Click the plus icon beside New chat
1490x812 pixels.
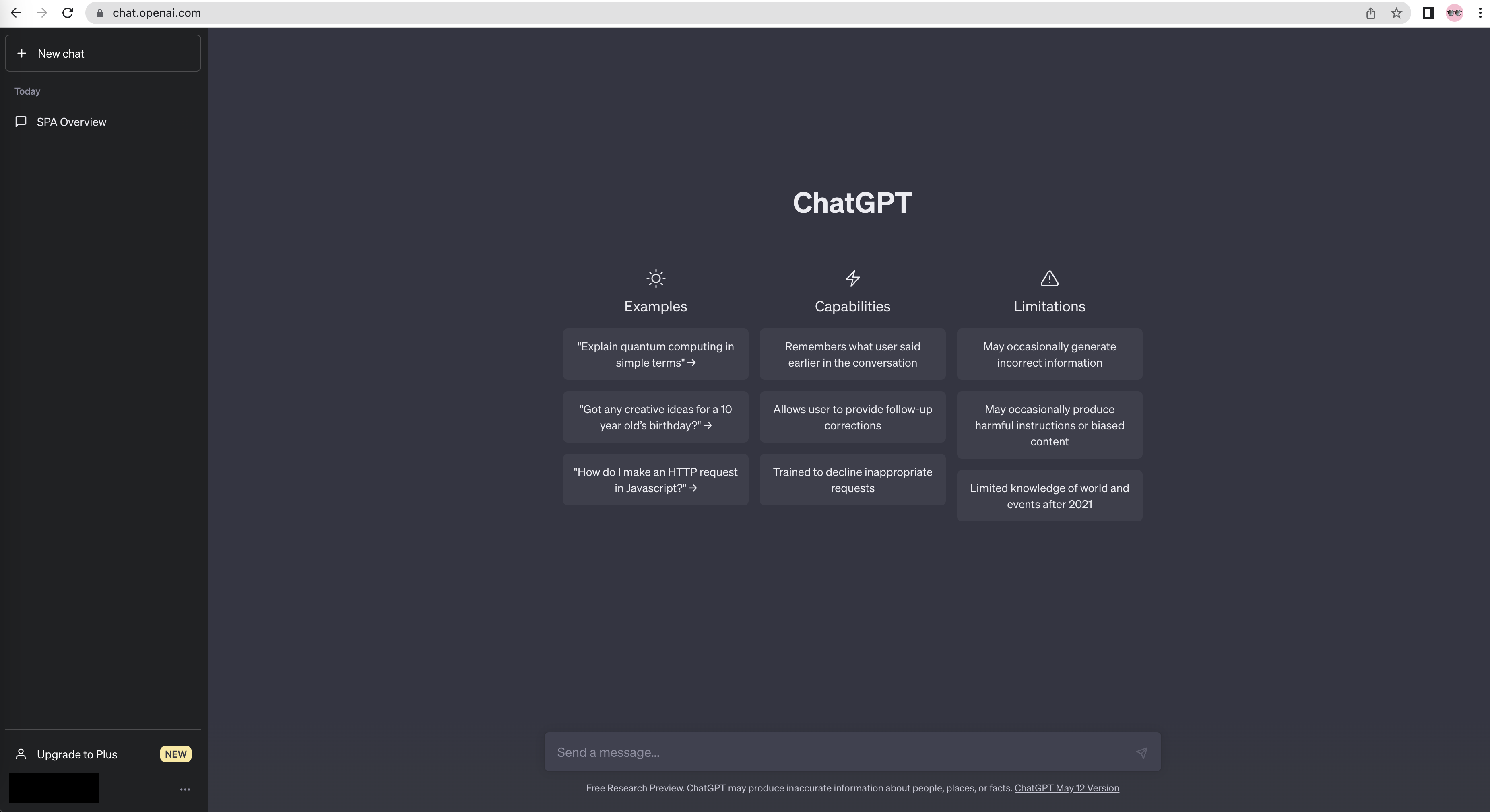(x=22, y=53)
